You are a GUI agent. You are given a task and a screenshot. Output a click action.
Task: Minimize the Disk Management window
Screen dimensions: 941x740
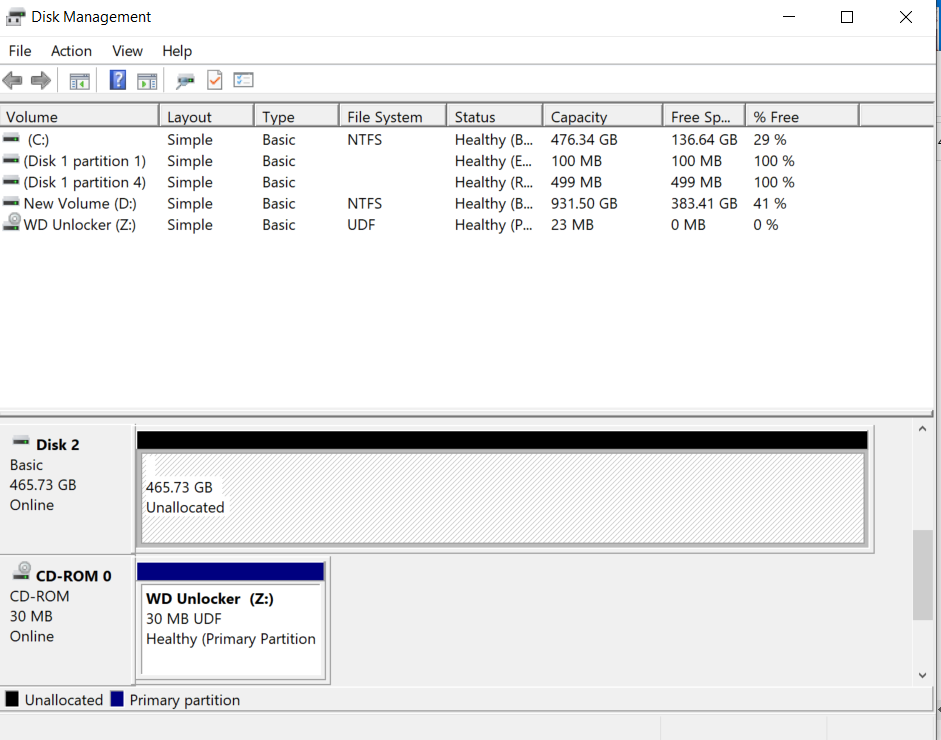(x=789, y=17)
